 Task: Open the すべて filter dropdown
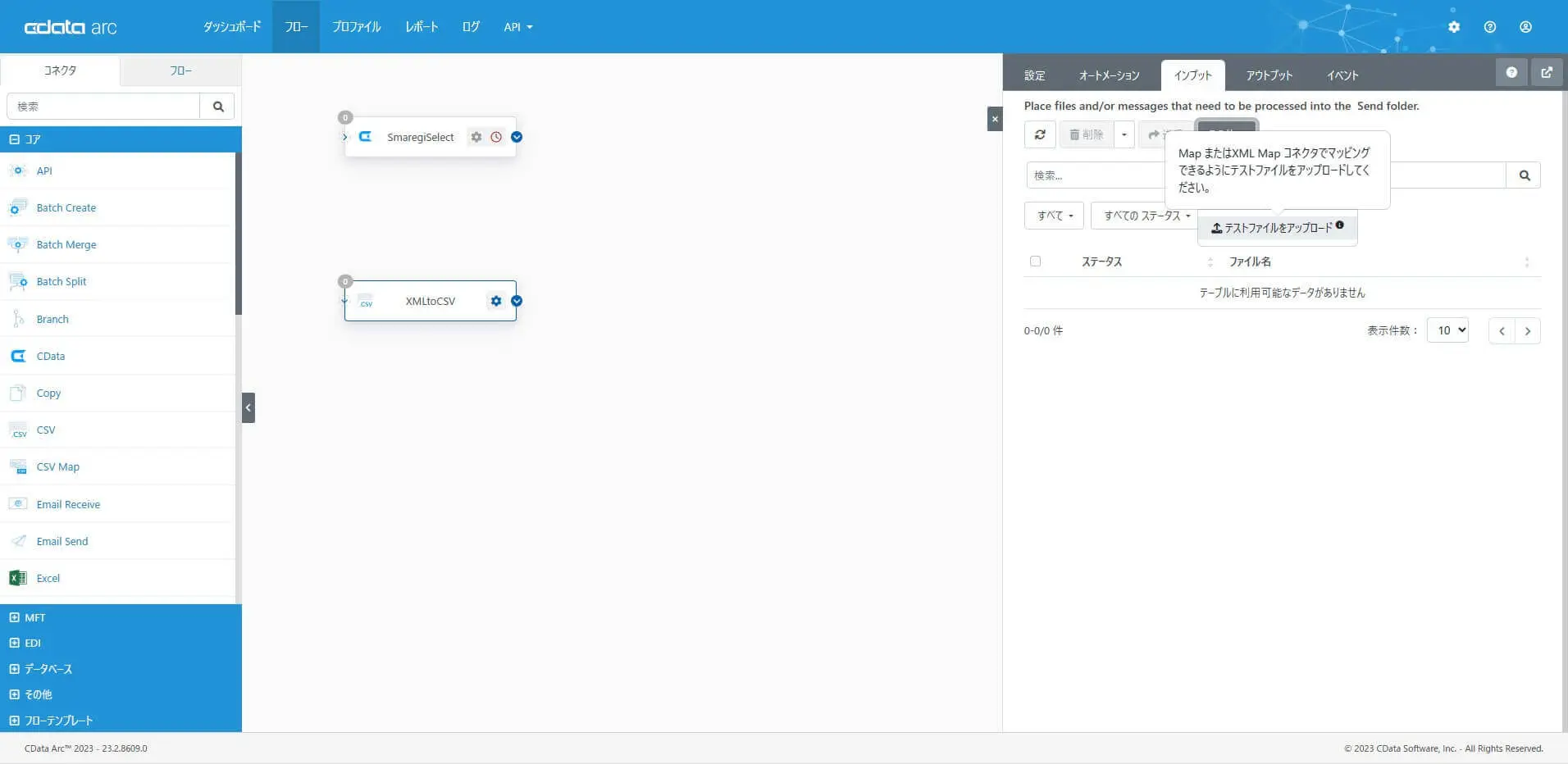(x=1055, y=216)
